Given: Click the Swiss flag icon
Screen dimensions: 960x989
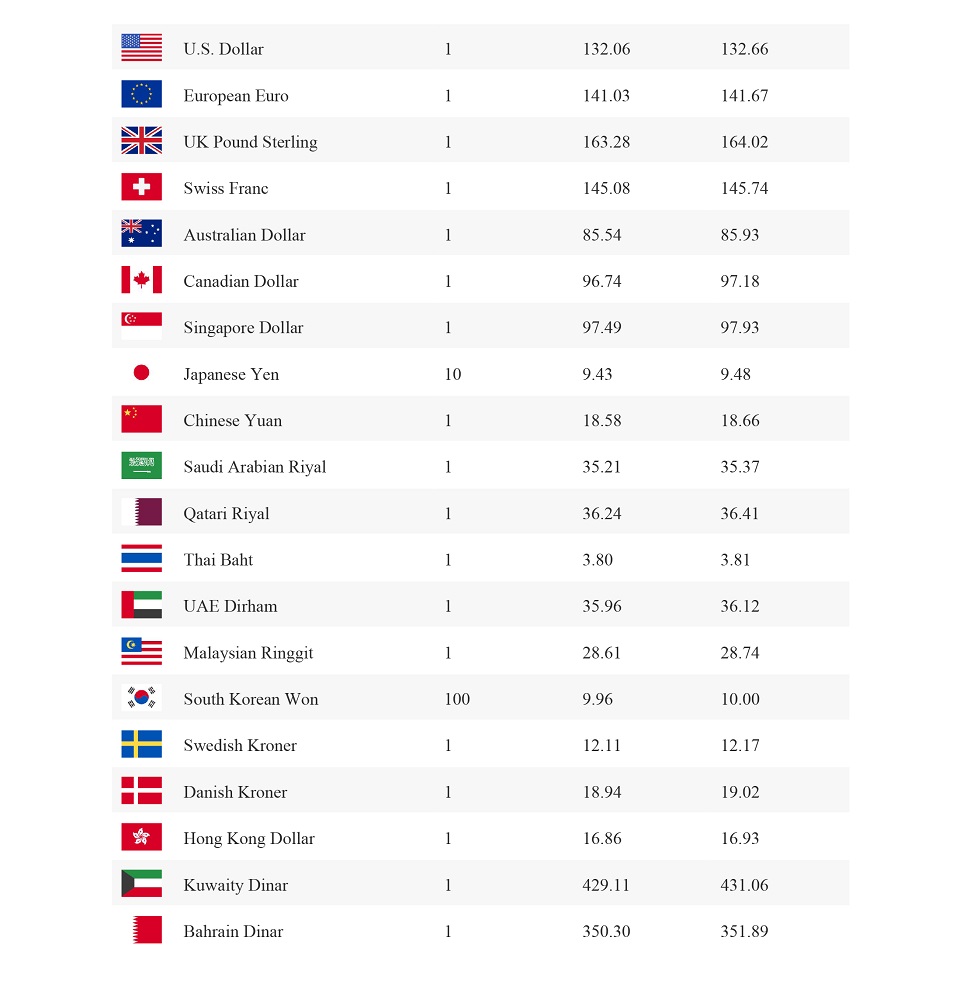Looking at the screenshot, I should pyautogui.click(x=141, y=187).
